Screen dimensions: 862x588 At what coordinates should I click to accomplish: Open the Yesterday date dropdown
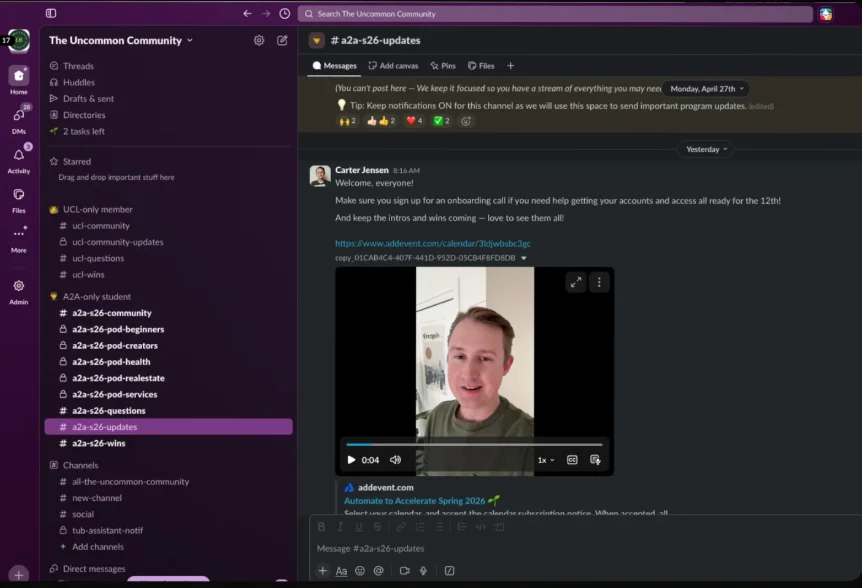pyautogui.click(x=706, y=149)
